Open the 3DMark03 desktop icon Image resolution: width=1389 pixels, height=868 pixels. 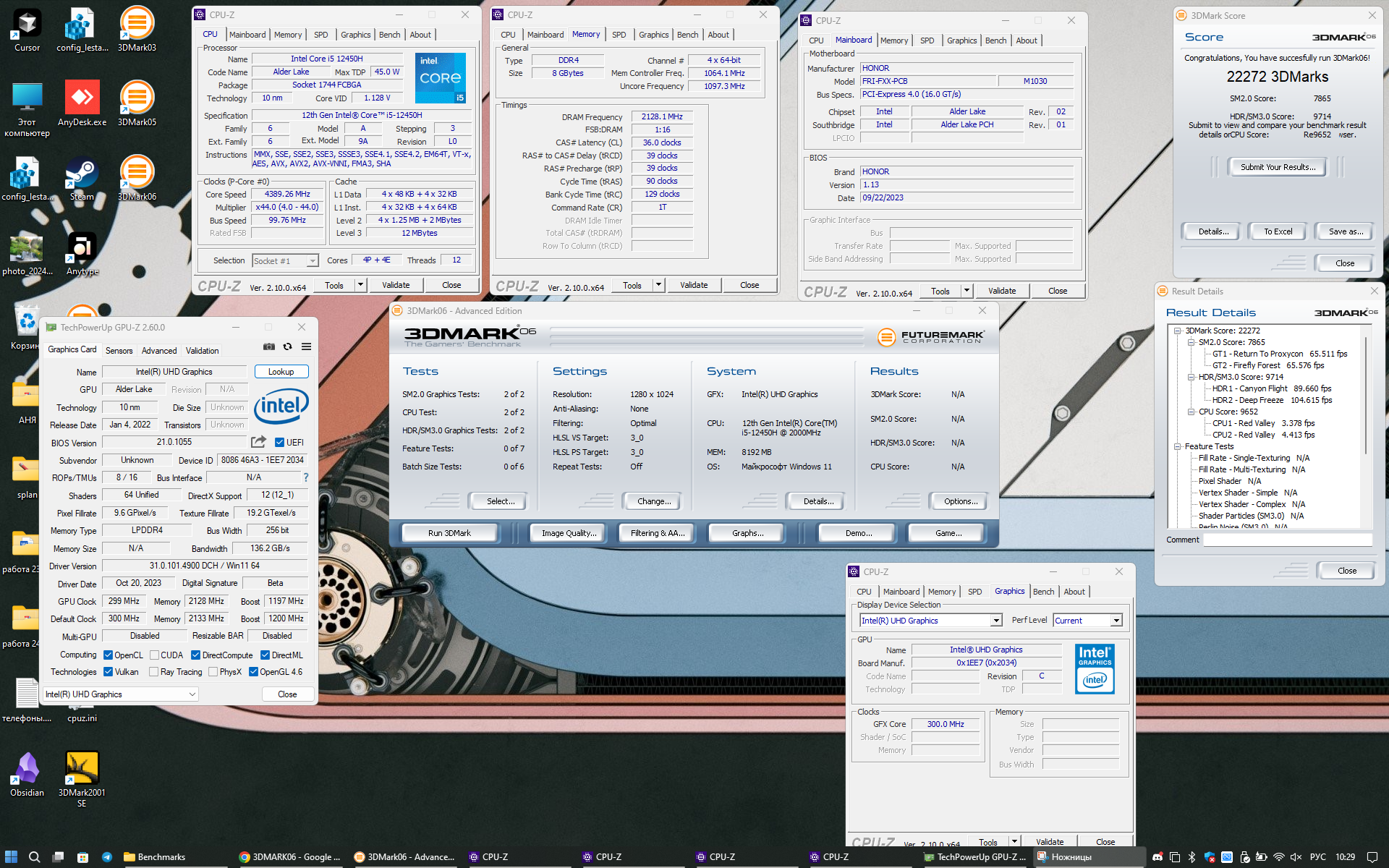137,30
